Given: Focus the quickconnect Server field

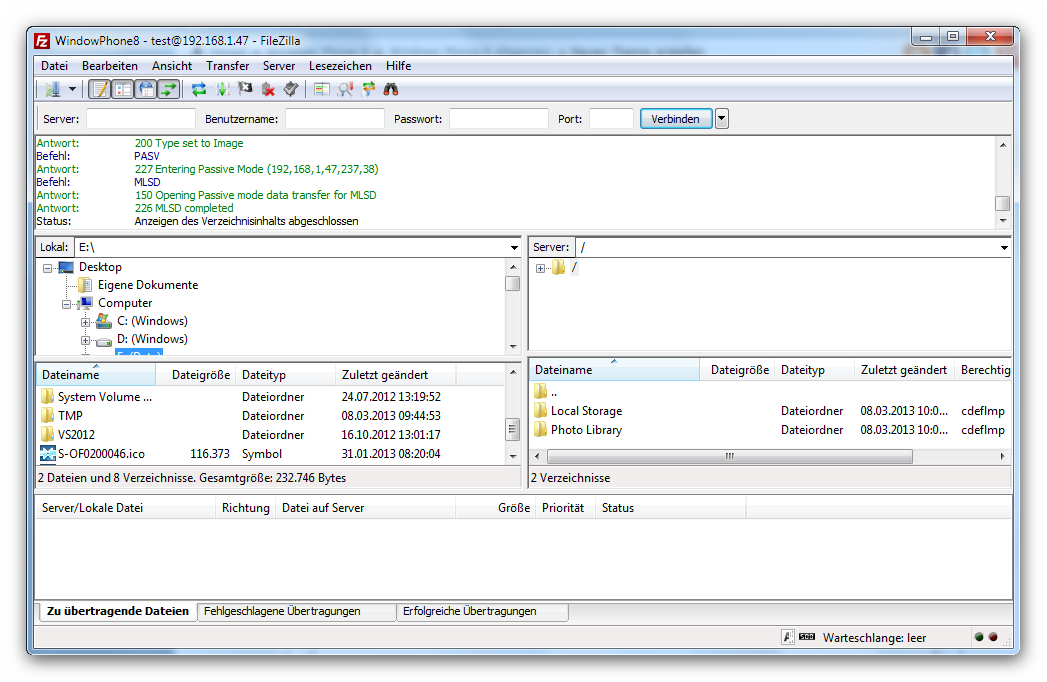Looking at the screenshot, I should [x=141, y=118].
